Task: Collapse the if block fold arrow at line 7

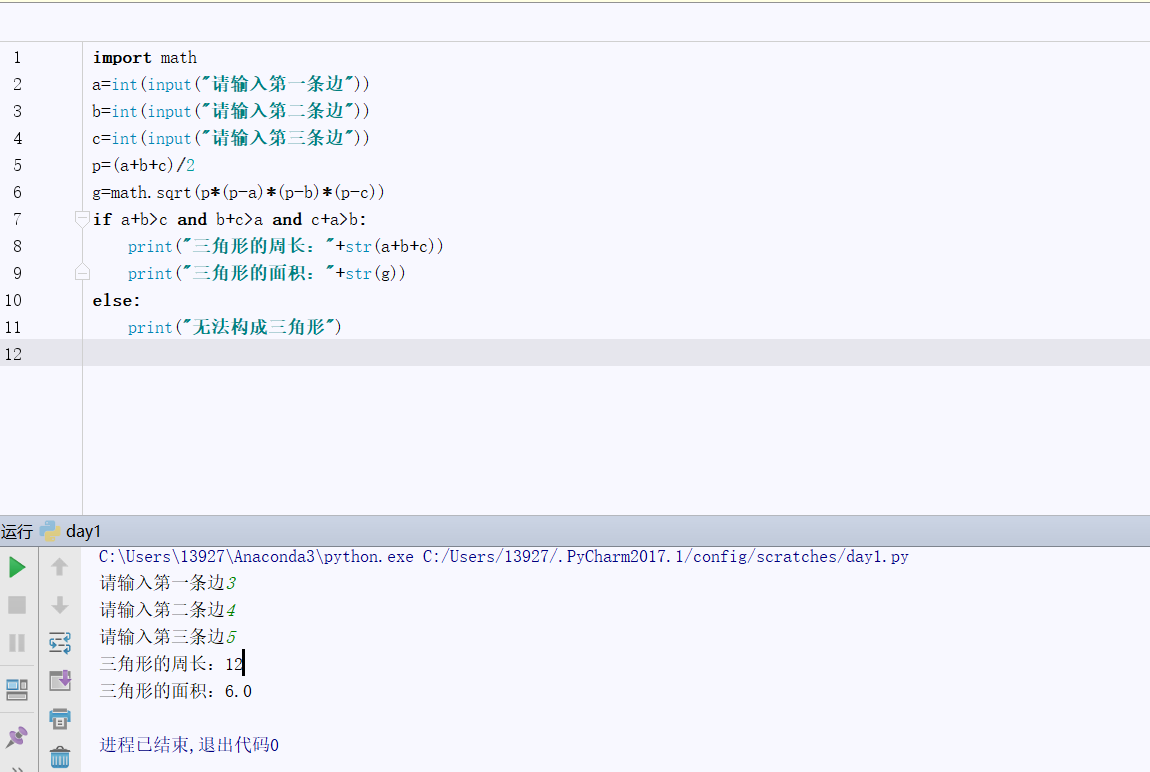Action: point(82,217)
